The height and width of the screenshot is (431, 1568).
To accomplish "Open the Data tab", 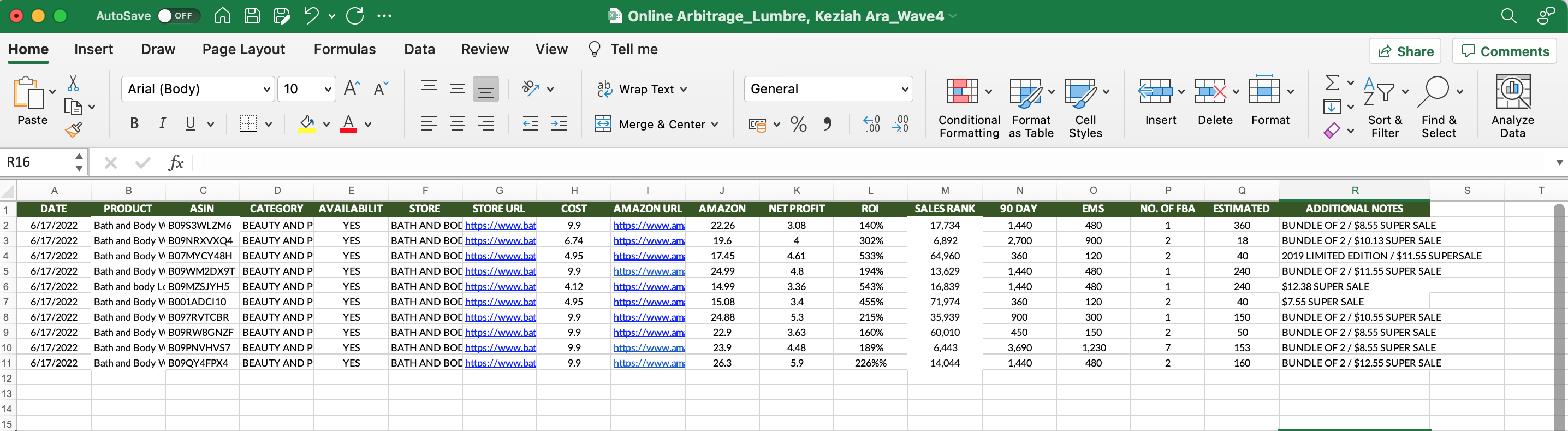I will tap(419, 49).
